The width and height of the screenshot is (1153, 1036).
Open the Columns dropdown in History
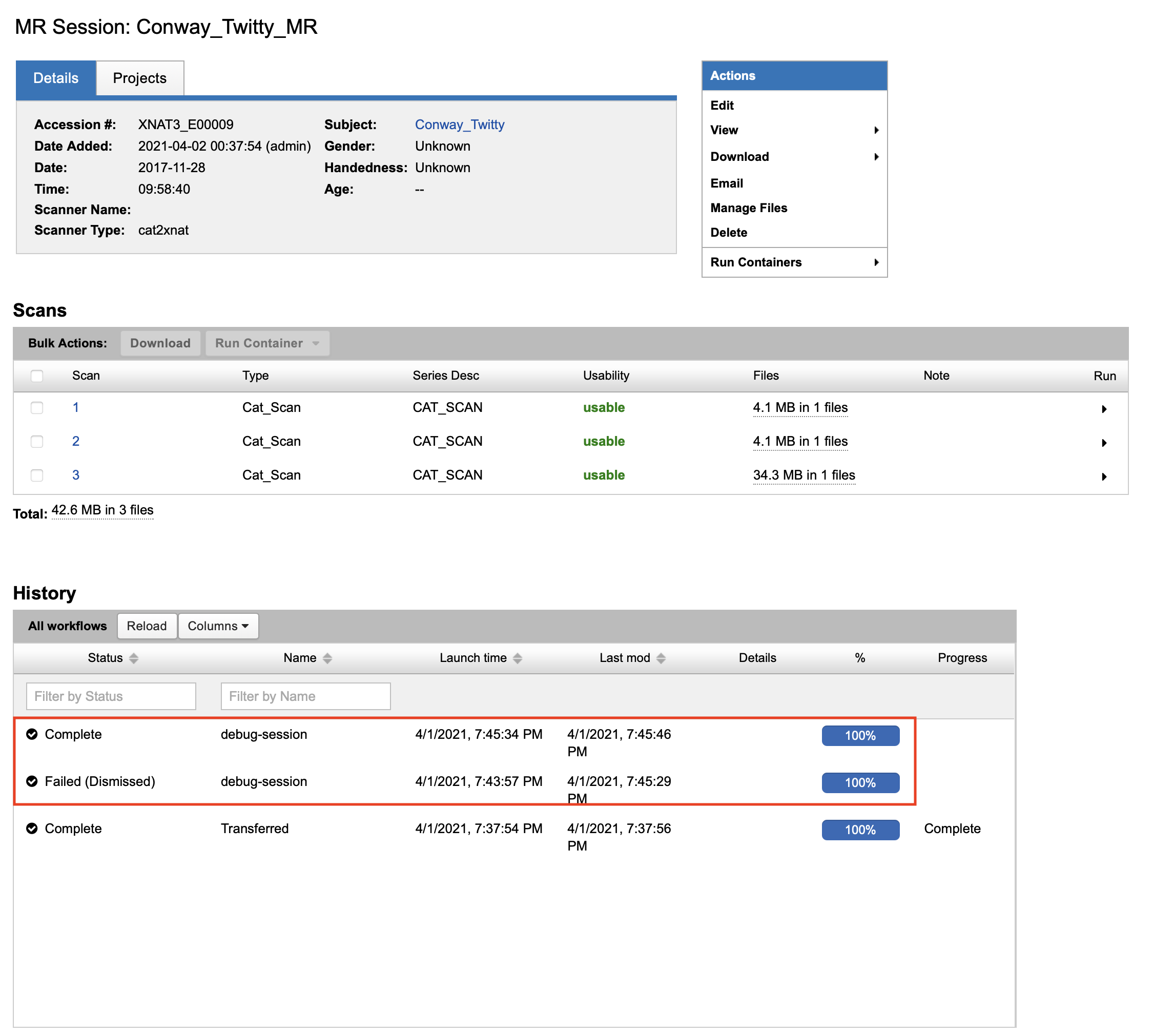218,626
